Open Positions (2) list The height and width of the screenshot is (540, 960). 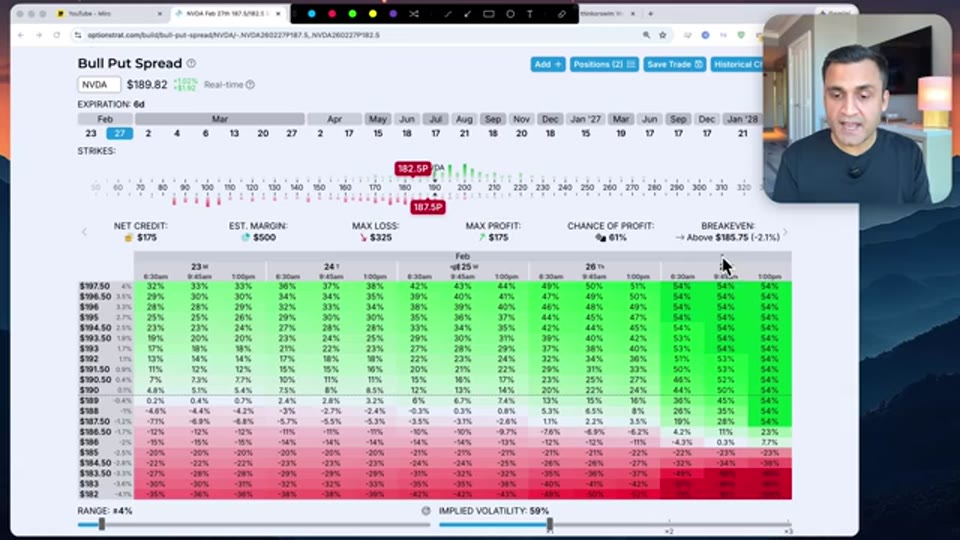(x=604, y=64)
